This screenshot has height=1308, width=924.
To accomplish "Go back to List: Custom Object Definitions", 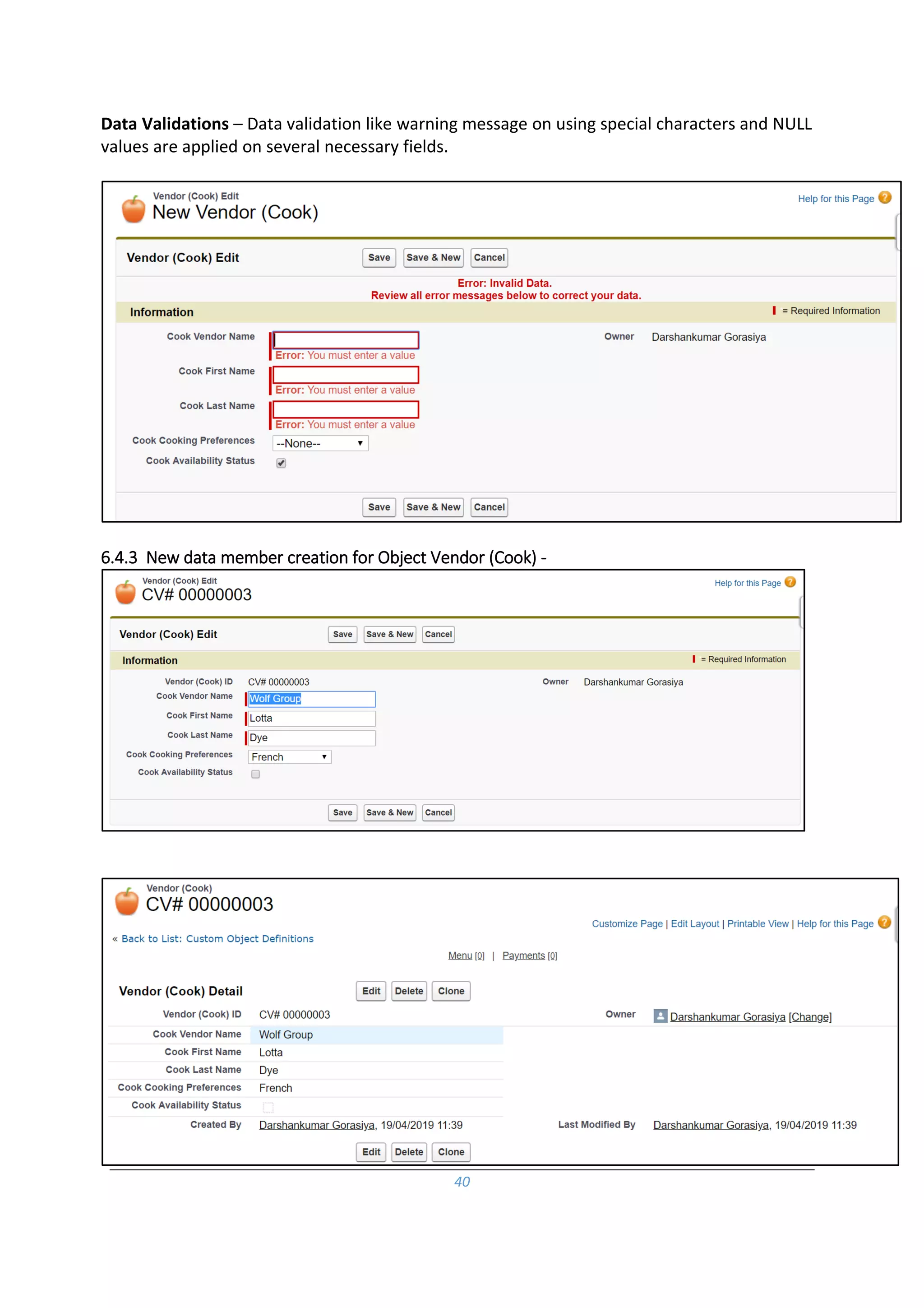I will click(x=217, y=938).
